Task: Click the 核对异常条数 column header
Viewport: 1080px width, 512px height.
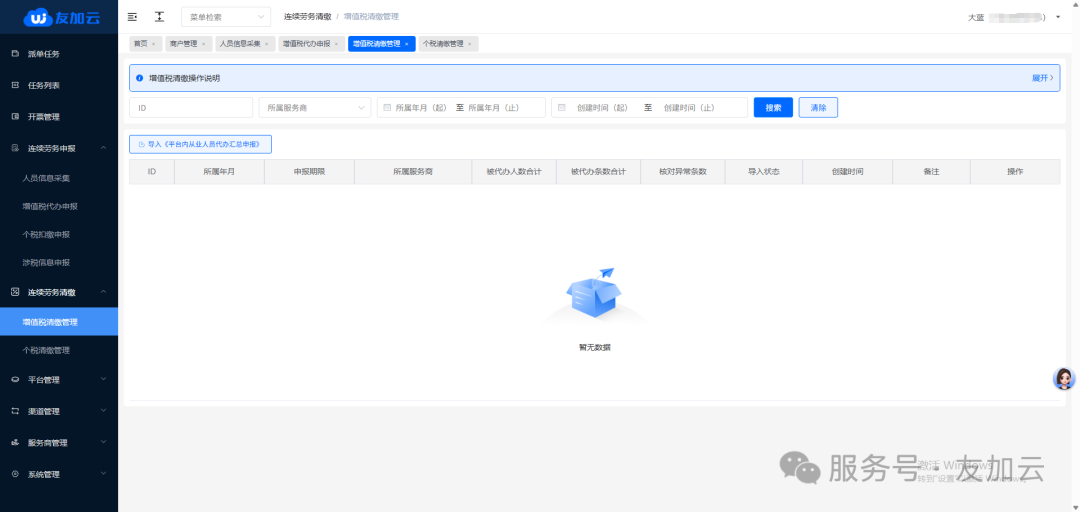Action: tap(683, 172)
